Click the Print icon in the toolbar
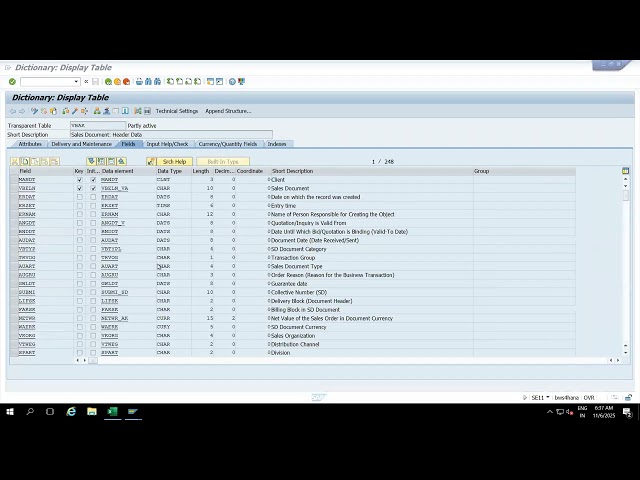Image resolution: width=640 pixels, height=480 pixels. [x=139, y=82]
